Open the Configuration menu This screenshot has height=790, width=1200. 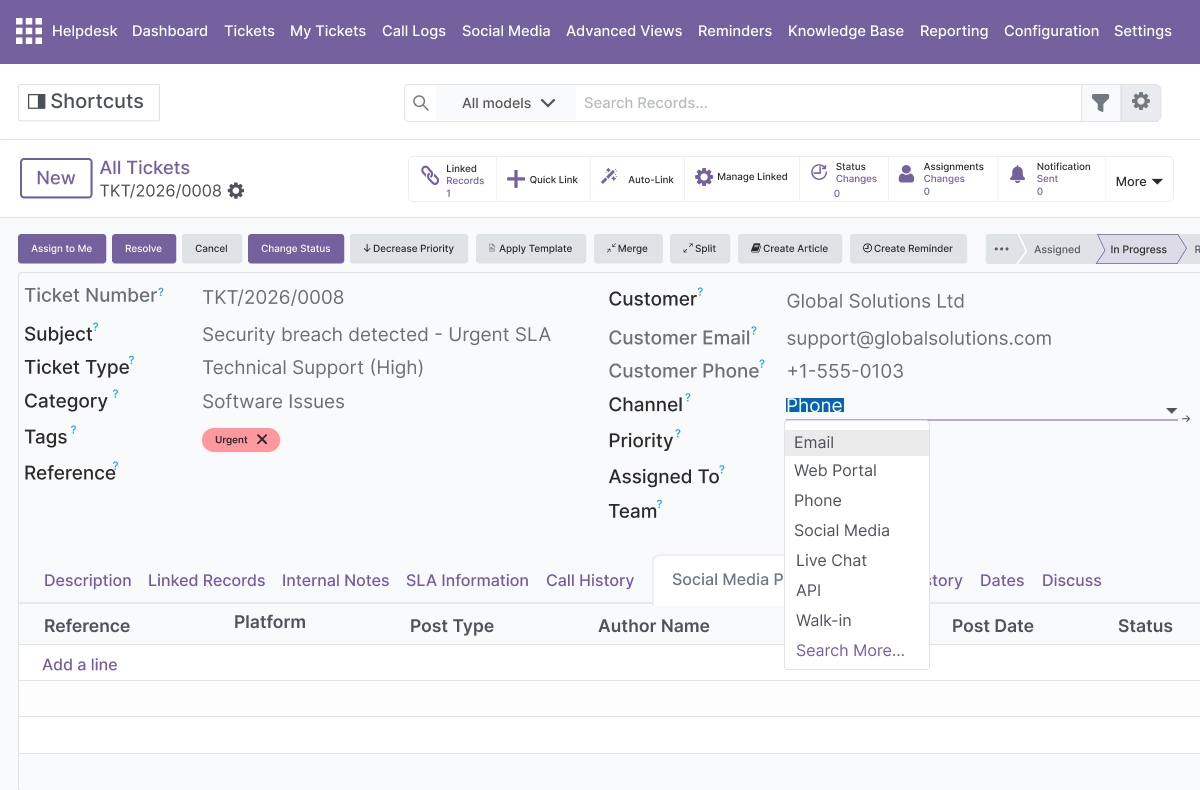tap(1051, 31)
